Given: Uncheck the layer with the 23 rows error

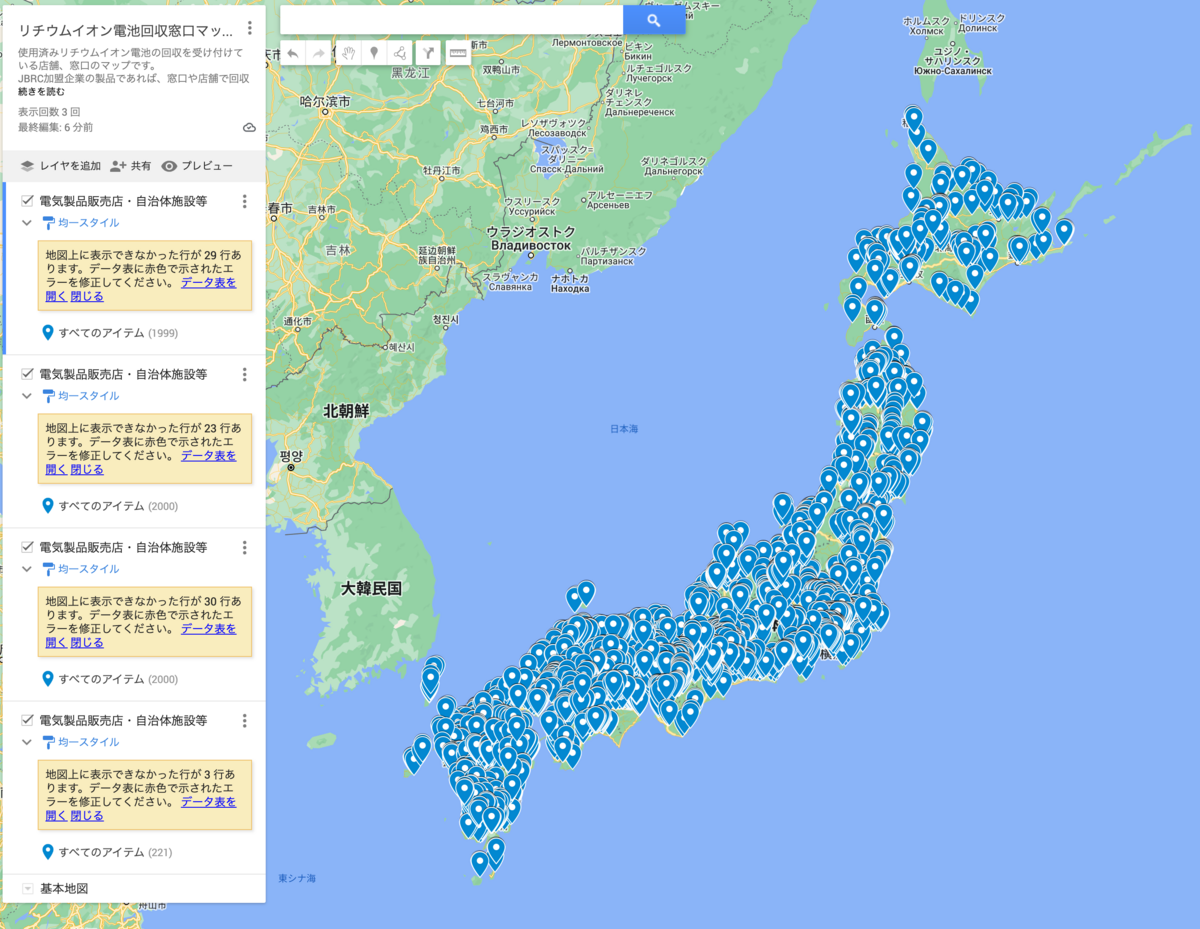Looking at the screenshot, I should [27, 374].
